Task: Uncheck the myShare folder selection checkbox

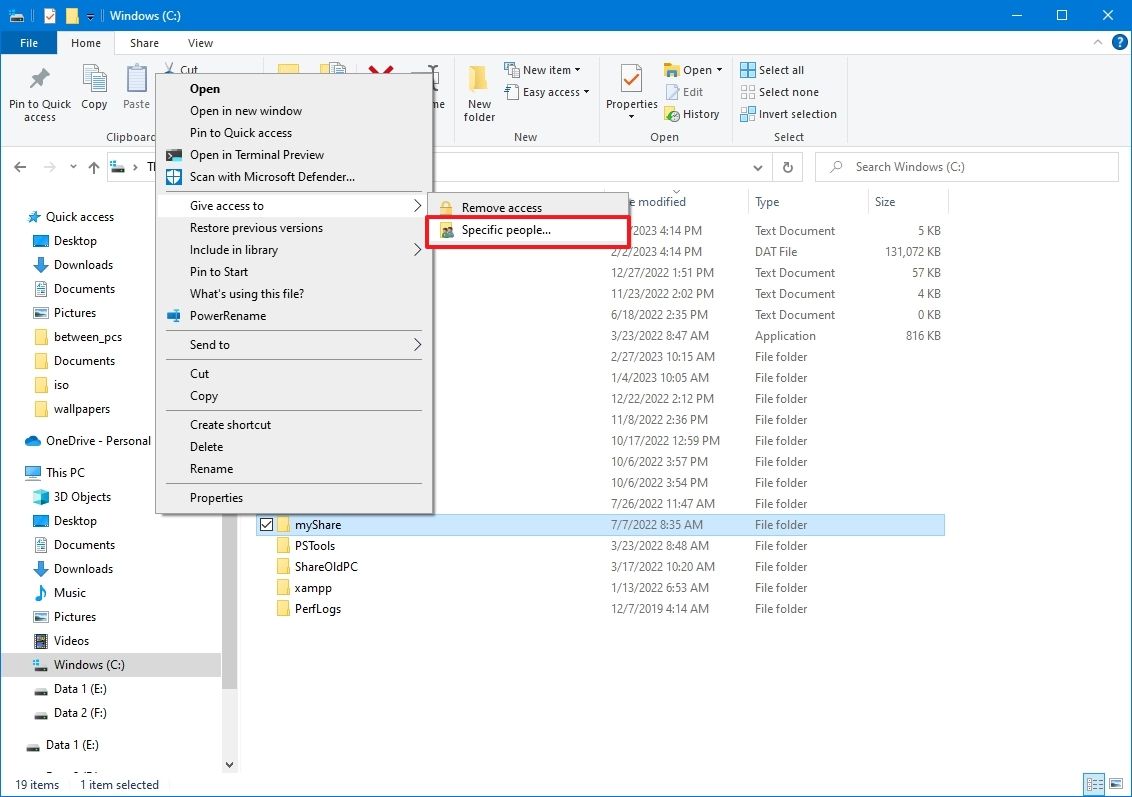Action: coord(266,523)
